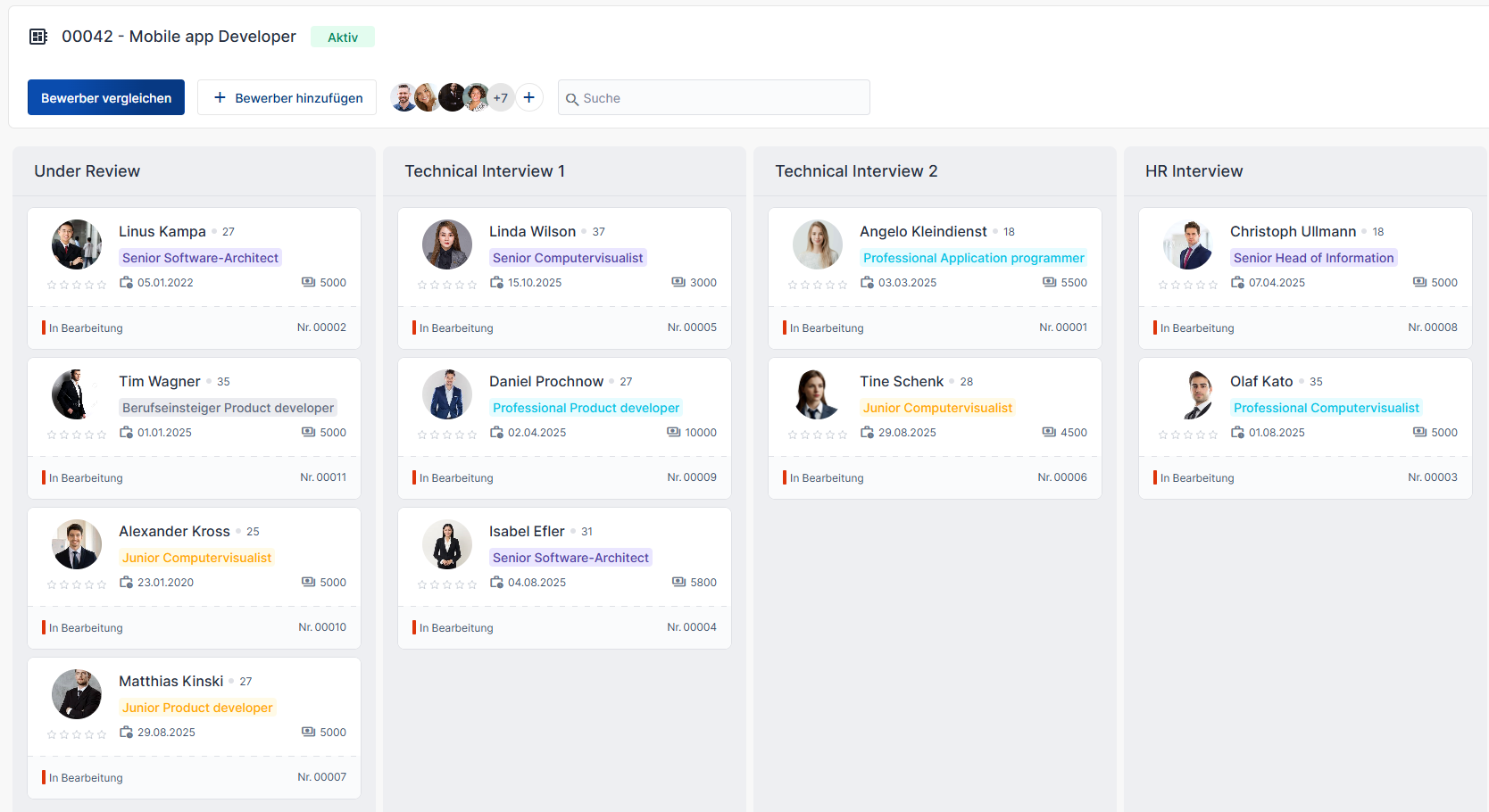Click calendar icon on Linus Kampa's card
This screenshot has width=1489, height=812.
click(127, 282)
